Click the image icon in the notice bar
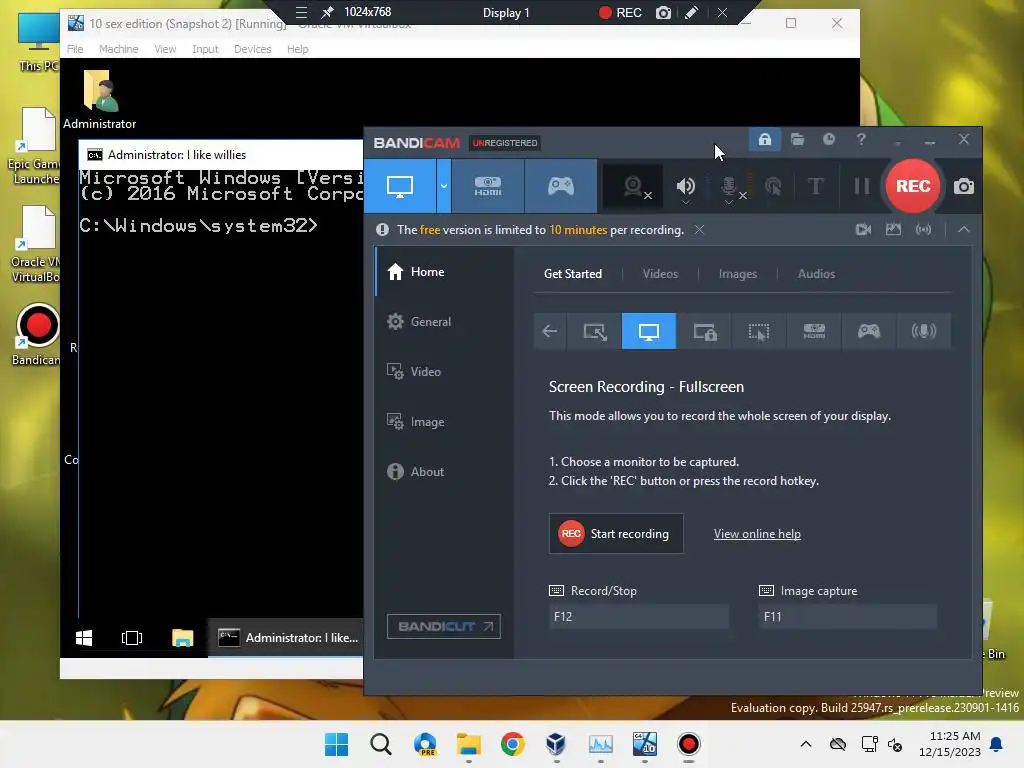 (893, 229)
